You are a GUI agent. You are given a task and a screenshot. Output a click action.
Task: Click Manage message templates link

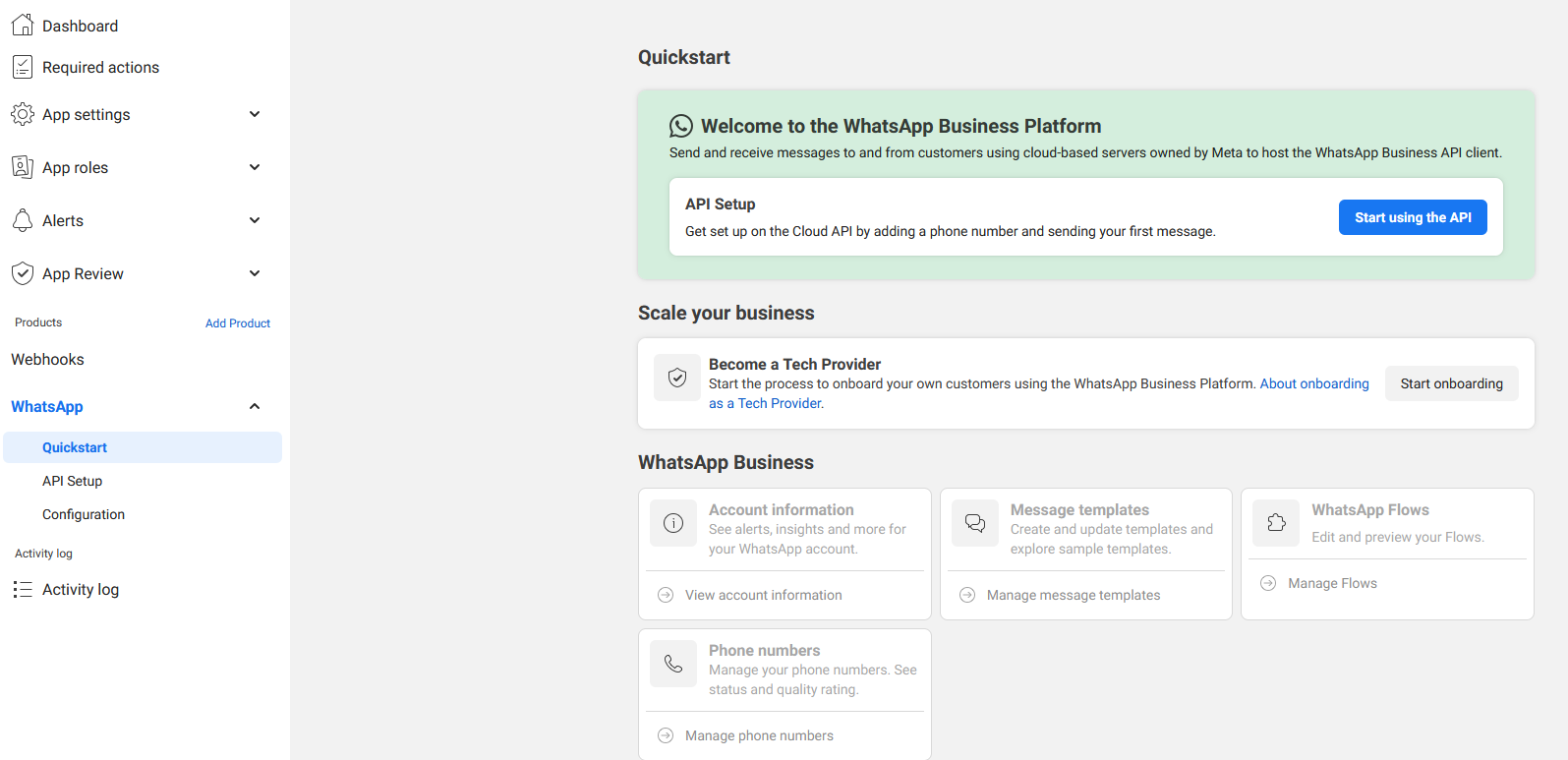coord(1074,595)
